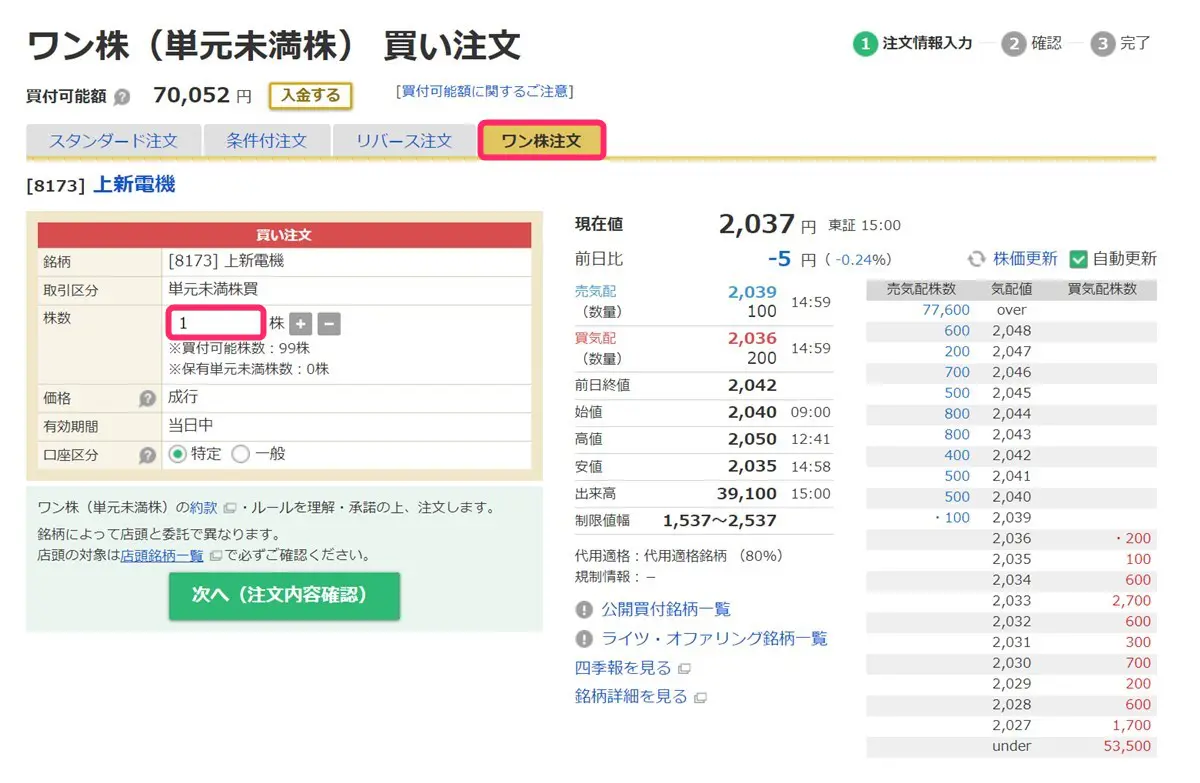Decrease share count with minus button

(x=329, y=324)
